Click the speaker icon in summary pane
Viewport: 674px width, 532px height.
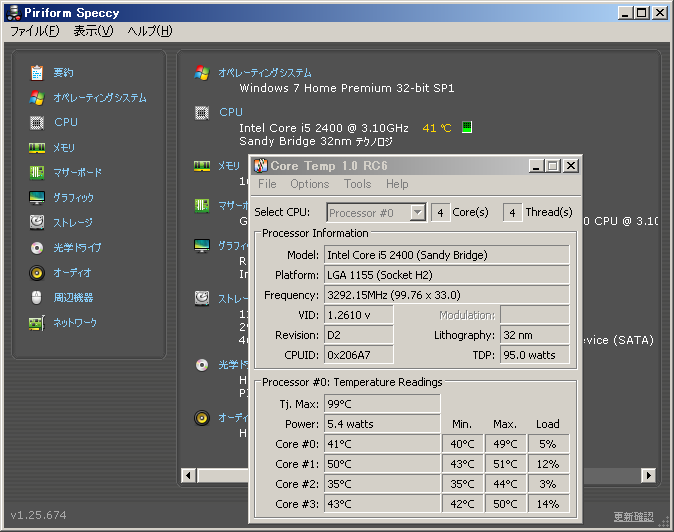(x=202, y=418)
